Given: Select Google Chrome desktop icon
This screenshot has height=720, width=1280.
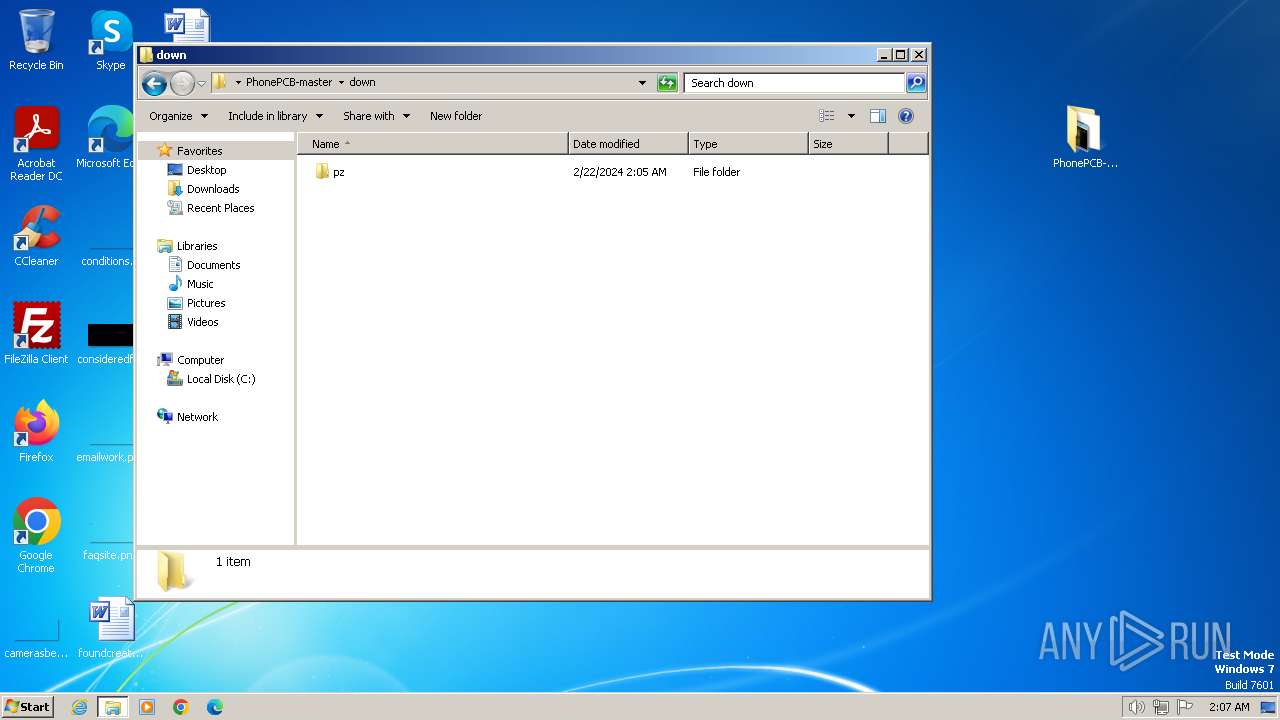Looking at the screenshot, I should click(36, 536).
